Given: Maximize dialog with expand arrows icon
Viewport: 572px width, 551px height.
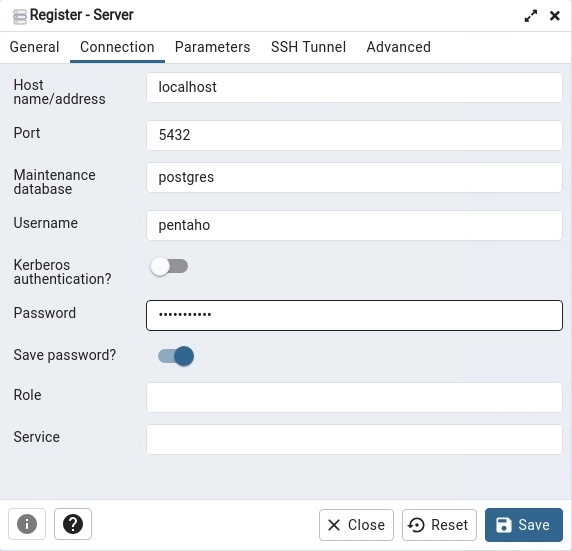Looking at the screenshot, I should (x=530, y=16).
